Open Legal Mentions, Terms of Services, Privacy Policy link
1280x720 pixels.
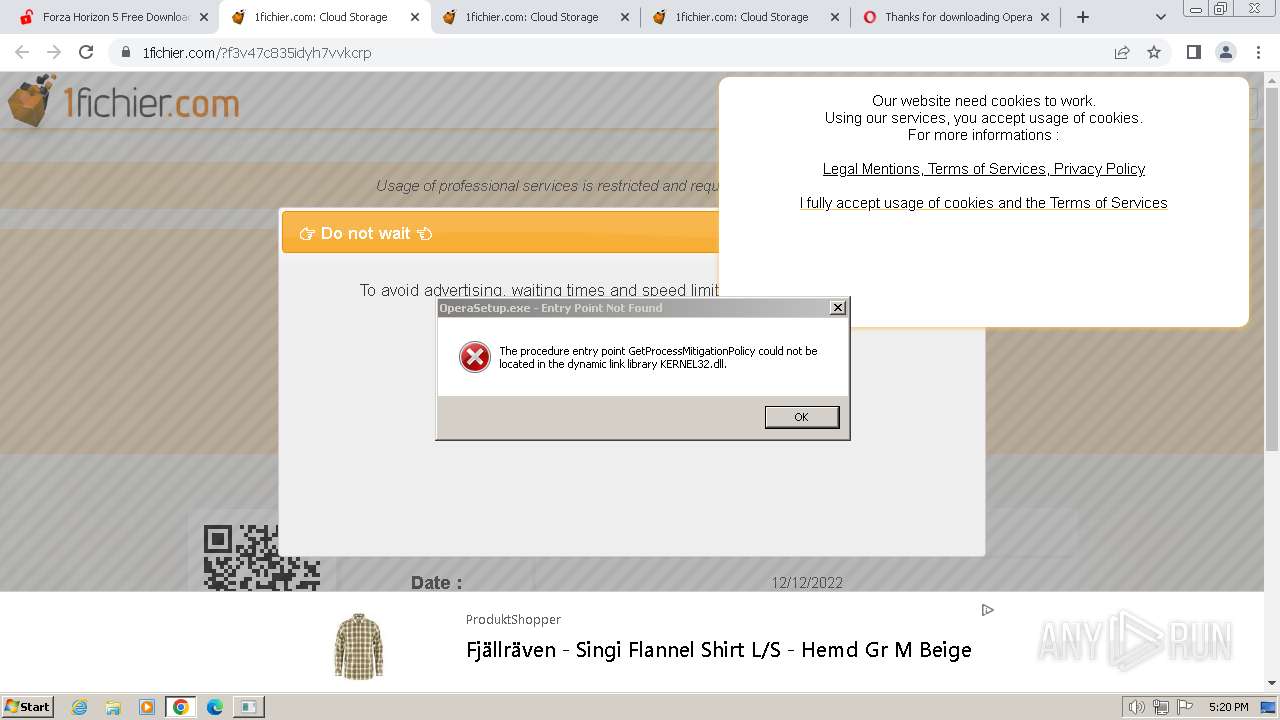984,169
